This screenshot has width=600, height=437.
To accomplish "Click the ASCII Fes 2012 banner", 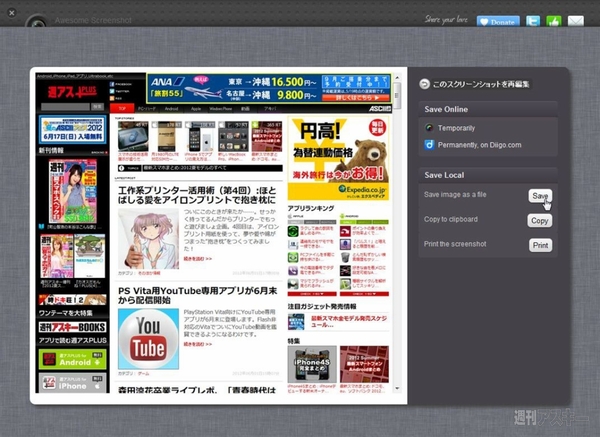I will (x=72, y=129).
